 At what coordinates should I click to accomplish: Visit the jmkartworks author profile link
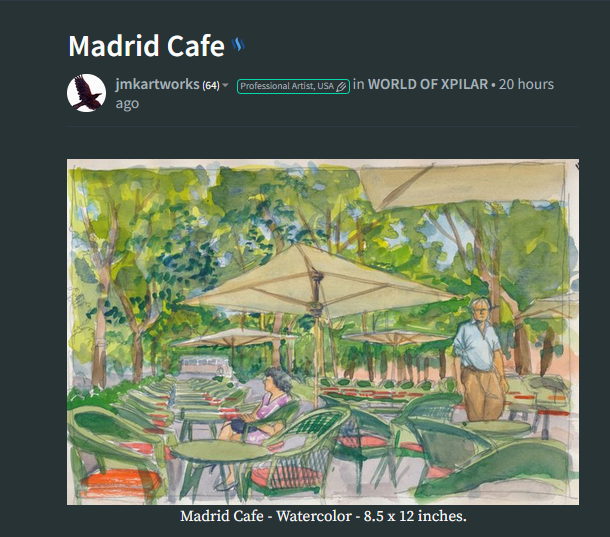point(157,84)
